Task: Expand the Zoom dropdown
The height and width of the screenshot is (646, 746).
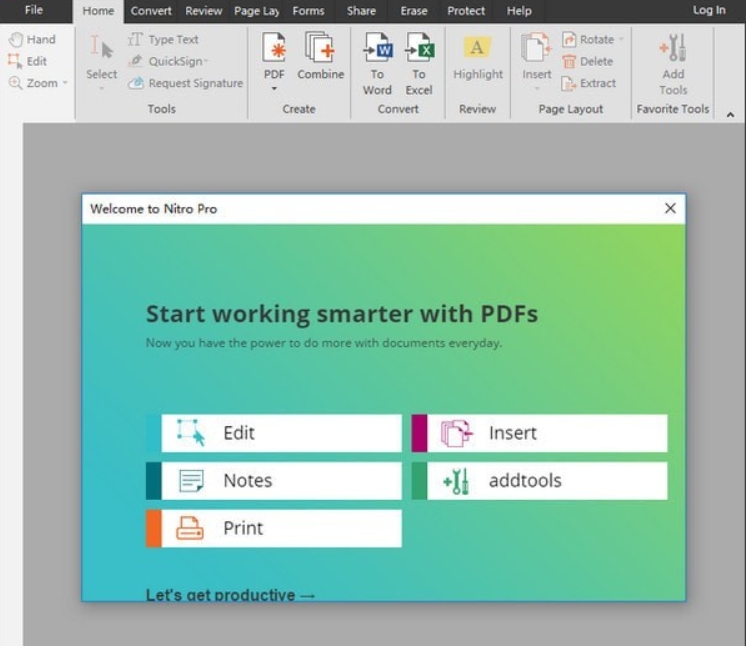Action: pos(65,84)
